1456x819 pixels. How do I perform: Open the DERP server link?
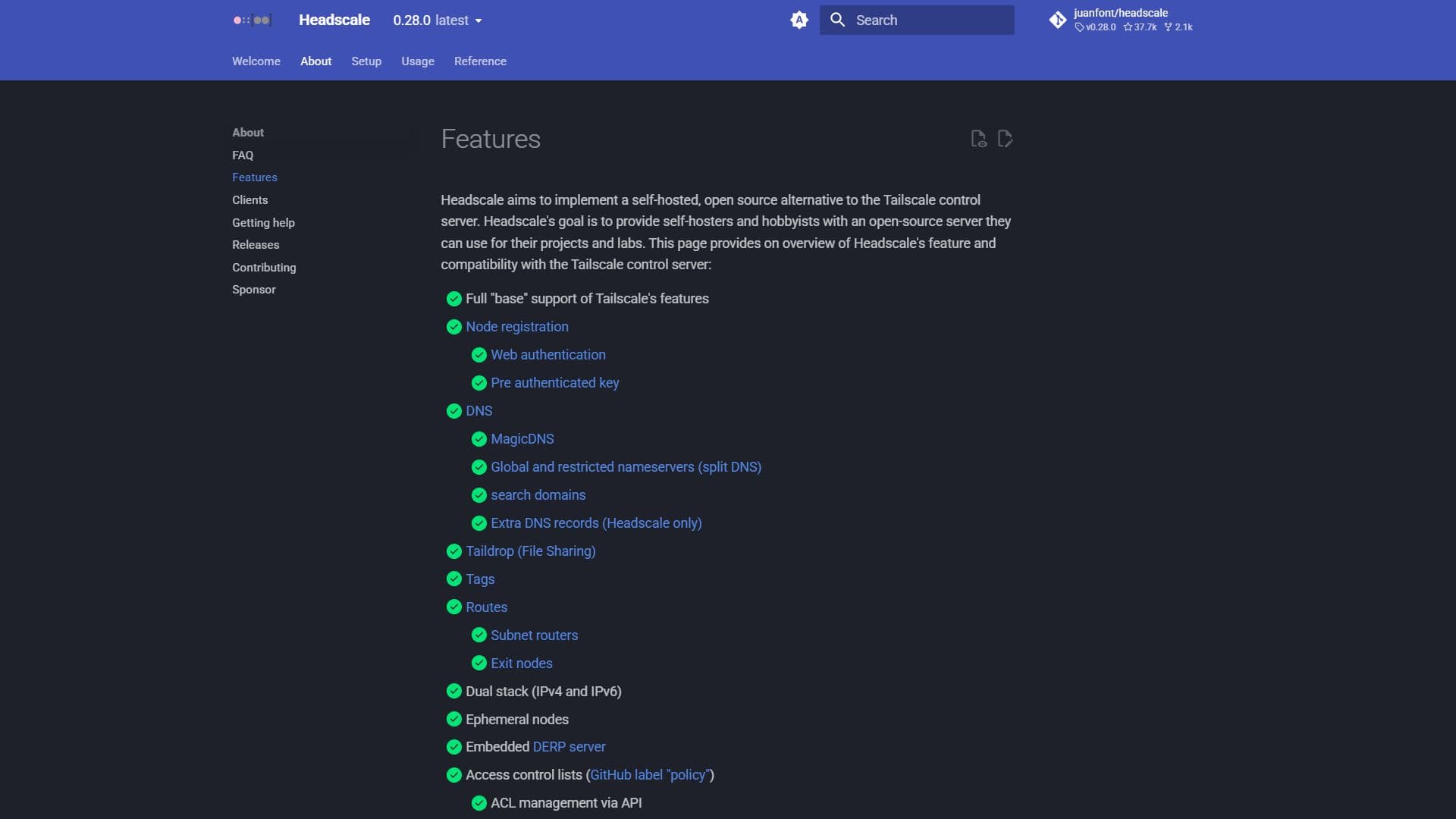coord(570,747)
